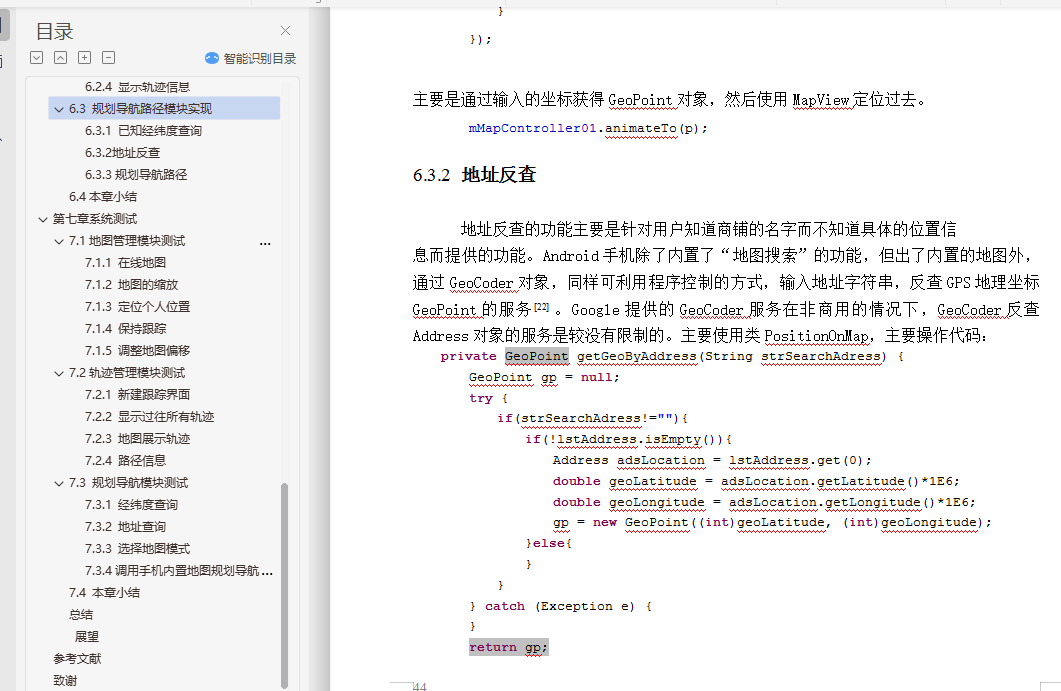This screenshot has height=691, width=1061.
Task: Open more options for 7.1 地图管理模块测试
Action: (x=265, y=243)
